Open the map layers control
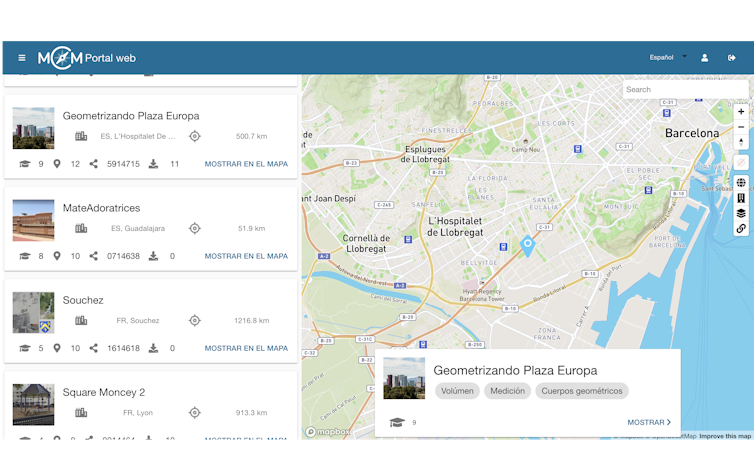Image resolution: width=754 pixels, height=471 pixels. [x=741, y=213]
